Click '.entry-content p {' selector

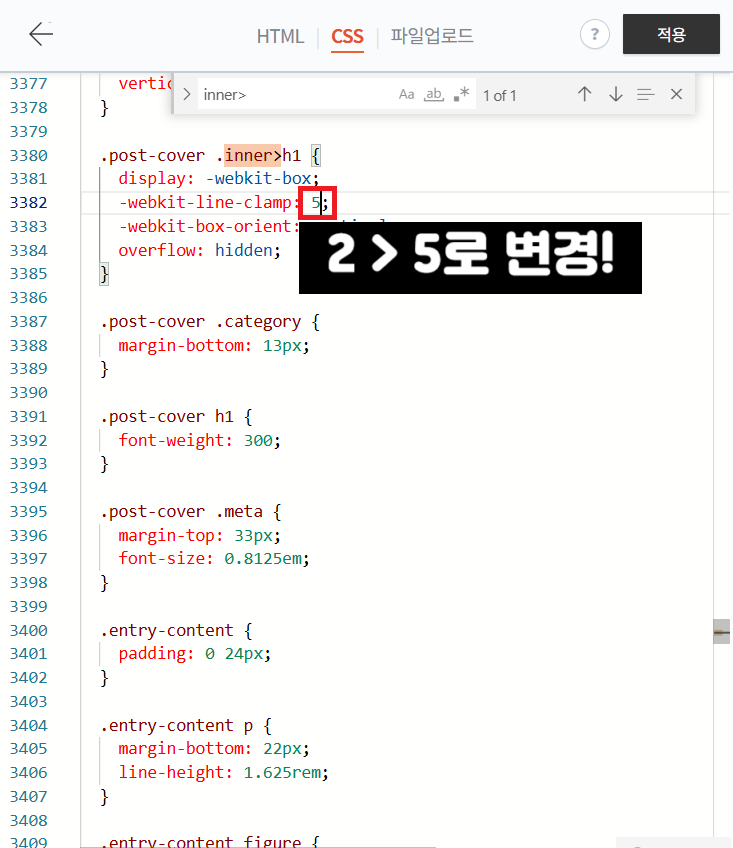[186, 725]
